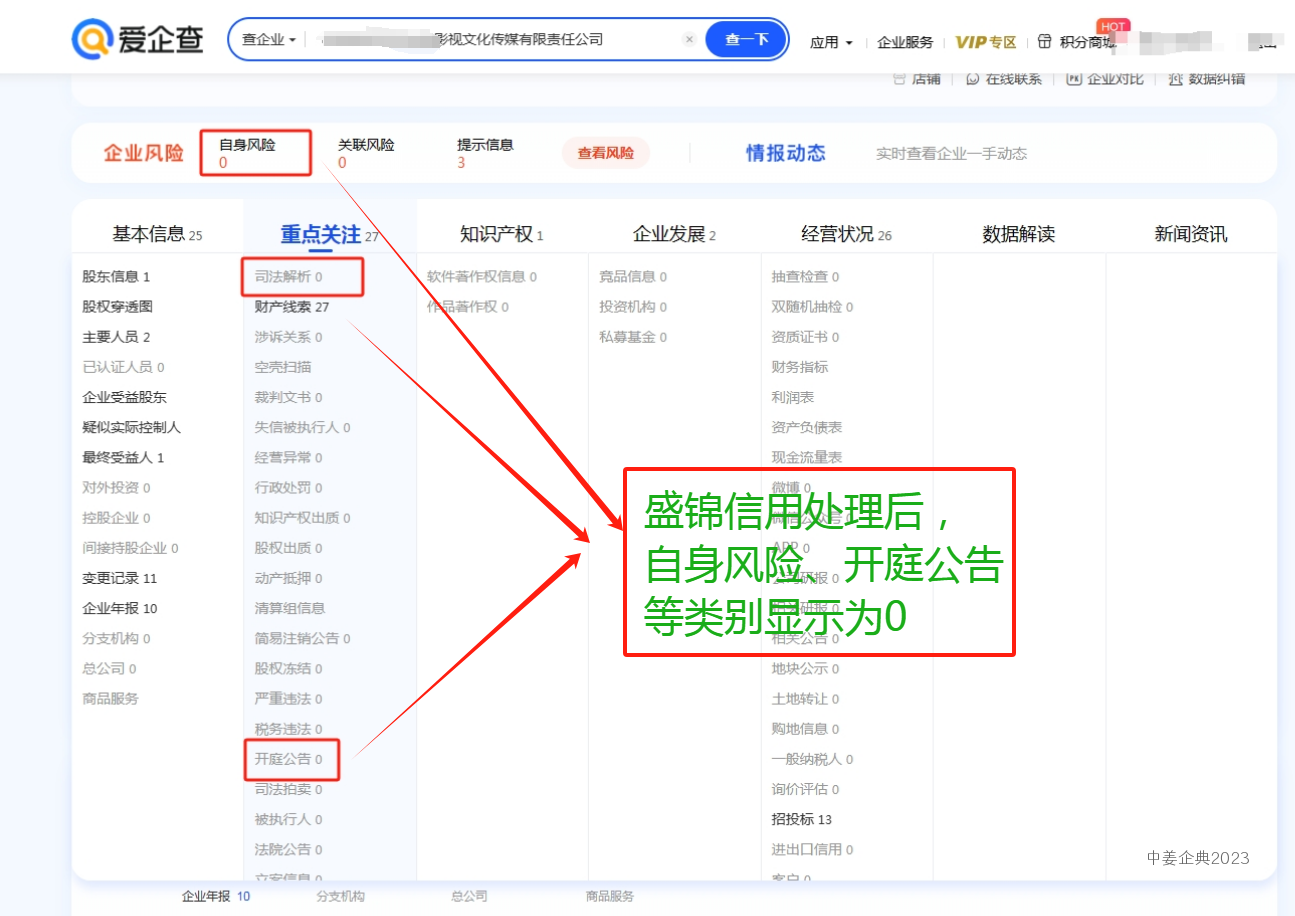Click 作品著作权 0 item
Viewport: 1295px width, 916px height.
(x=468, y=307)
